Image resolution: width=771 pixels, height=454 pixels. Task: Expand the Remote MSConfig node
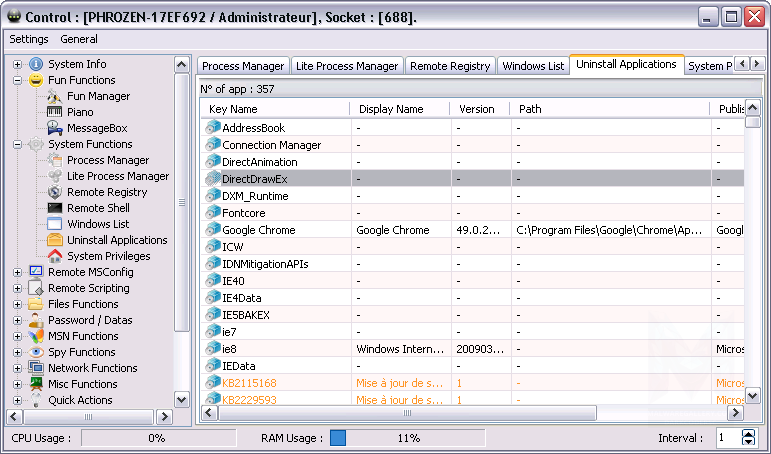pyautogui.click(x=18, y=272)
